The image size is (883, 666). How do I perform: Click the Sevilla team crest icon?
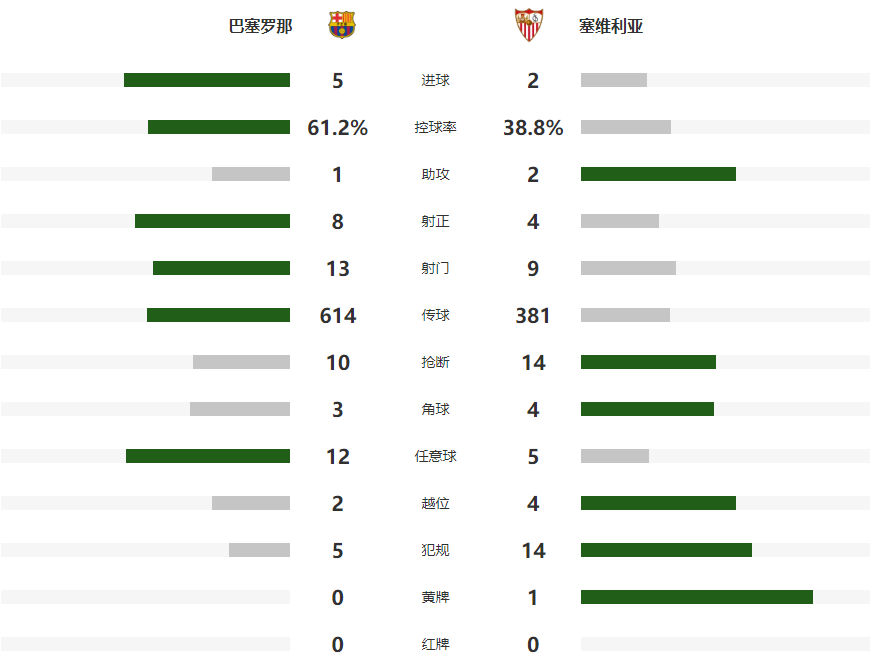coord(527,25)
